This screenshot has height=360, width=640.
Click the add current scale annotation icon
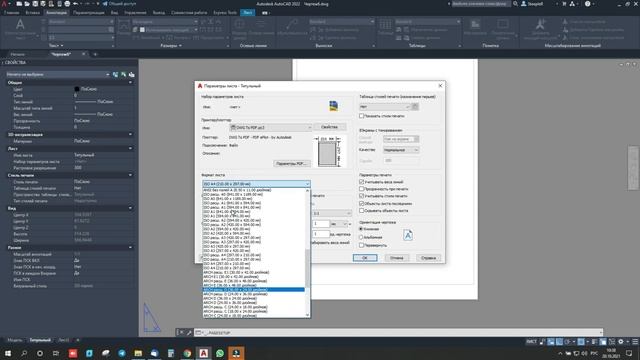pos(540,29)
